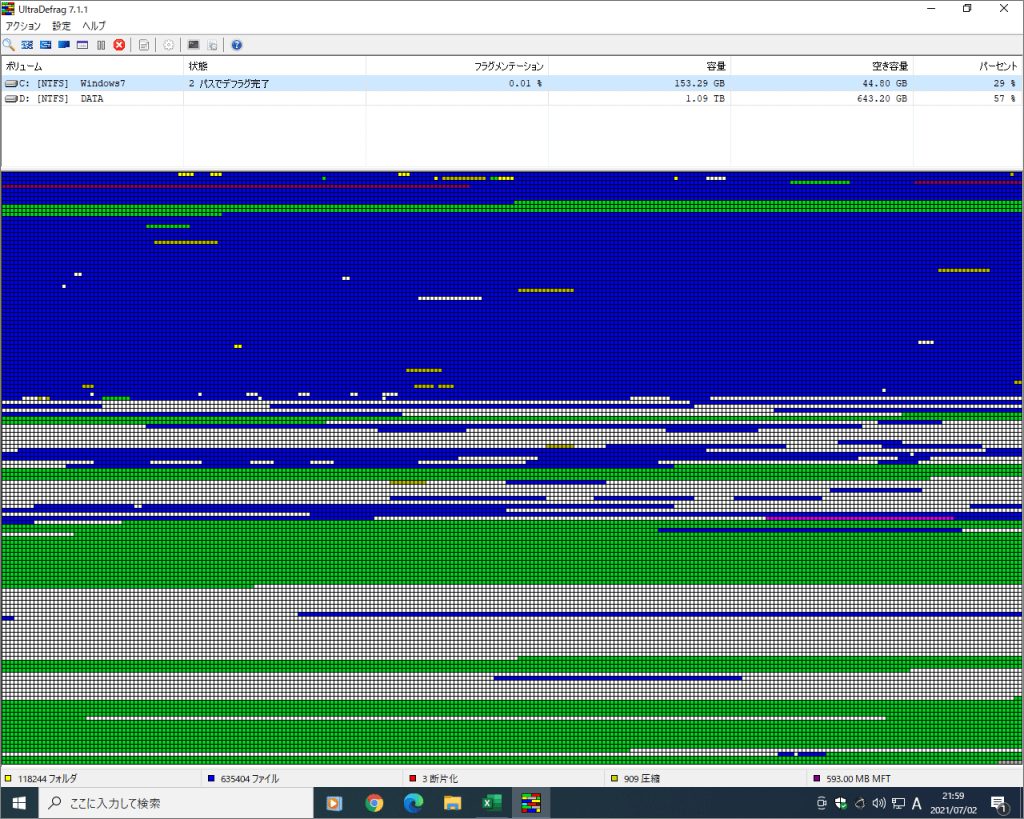The width and height of the screenshot is (1024, 819).
Task: Open the ヘルプ menu
Action: click(93, 26)
